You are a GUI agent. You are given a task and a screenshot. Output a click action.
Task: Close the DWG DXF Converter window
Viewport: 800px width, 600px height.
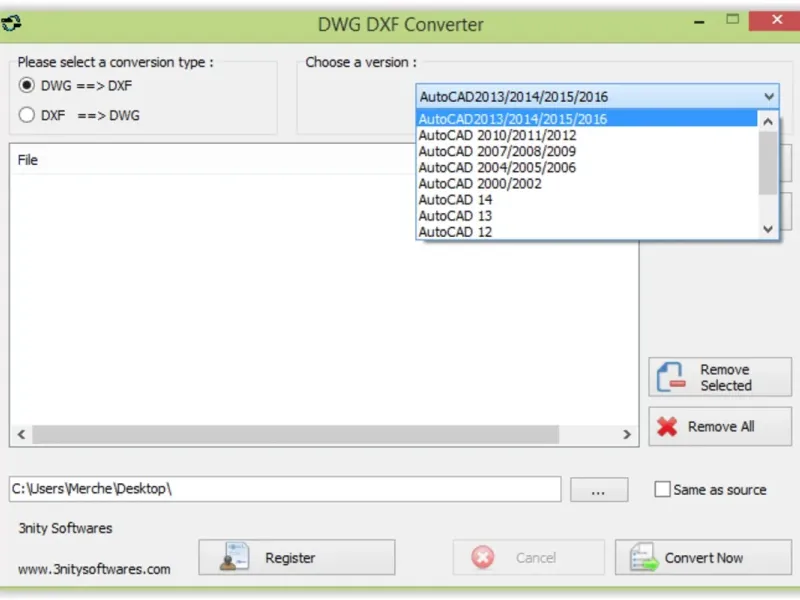(x=777, y=20)
